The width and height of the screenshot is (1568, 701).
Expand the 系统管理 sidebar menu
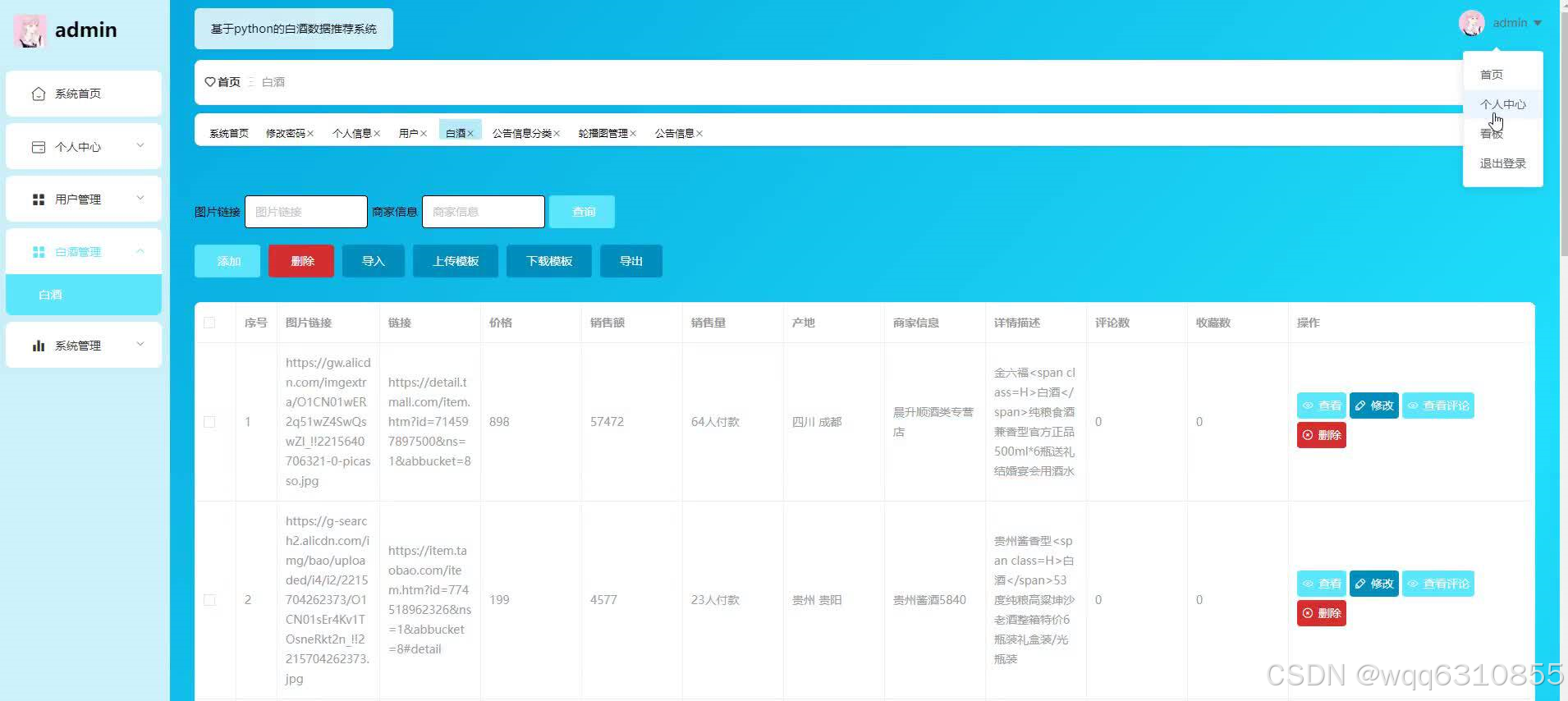140,345
